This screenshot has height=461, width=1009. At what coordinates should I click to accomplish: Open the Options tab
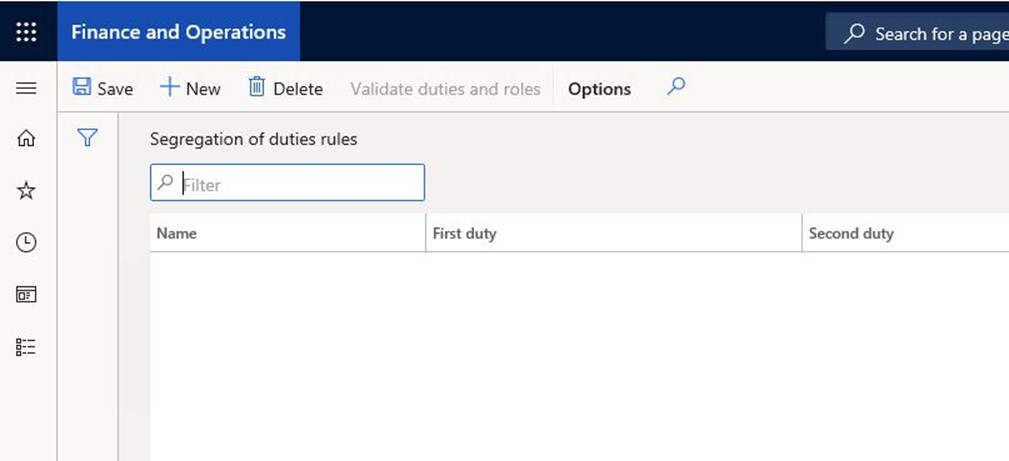[599, 89]
